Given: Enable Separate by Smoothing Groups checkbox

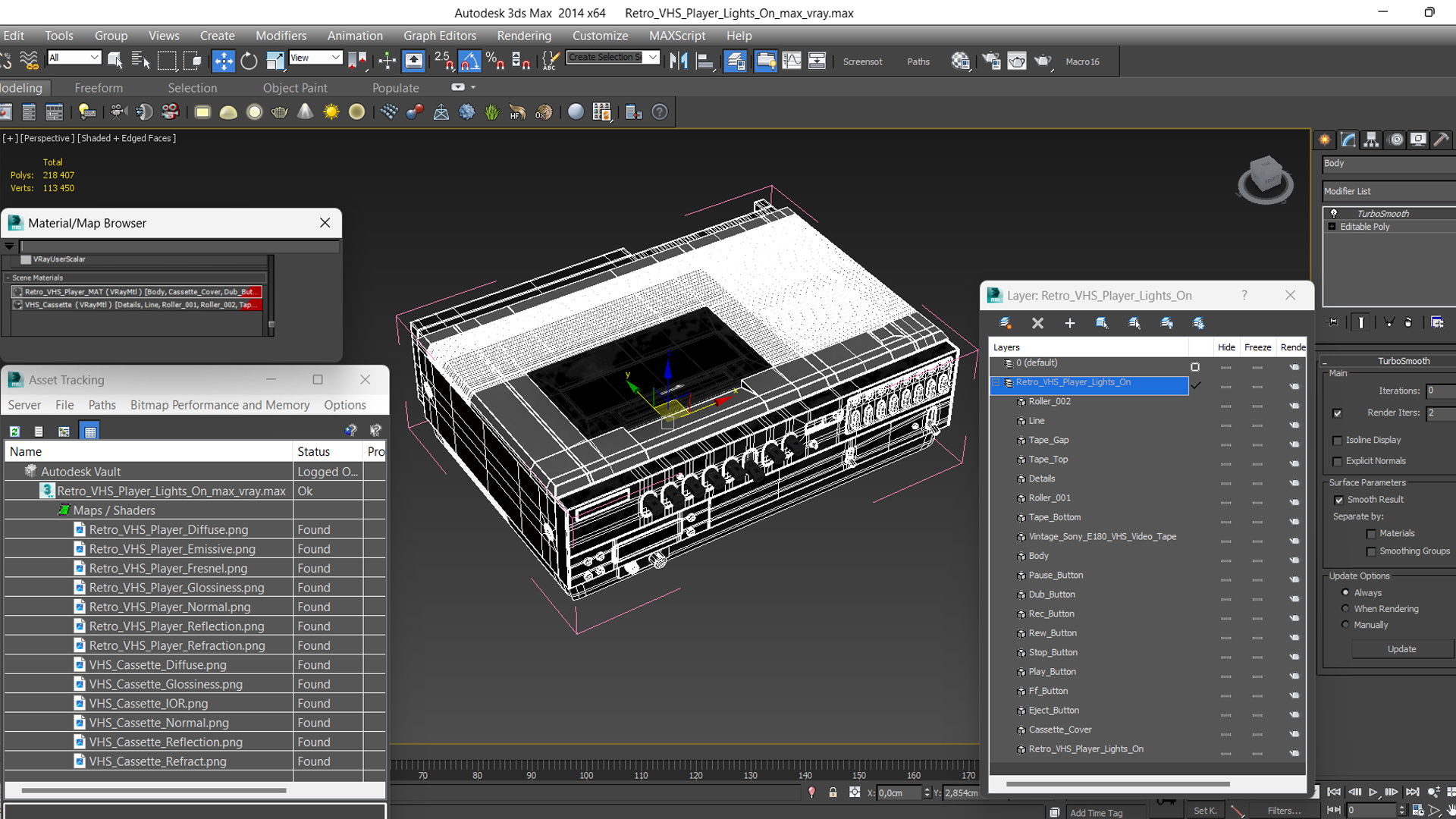Looking at the screenshot, I should click(x=1370, y=552).
